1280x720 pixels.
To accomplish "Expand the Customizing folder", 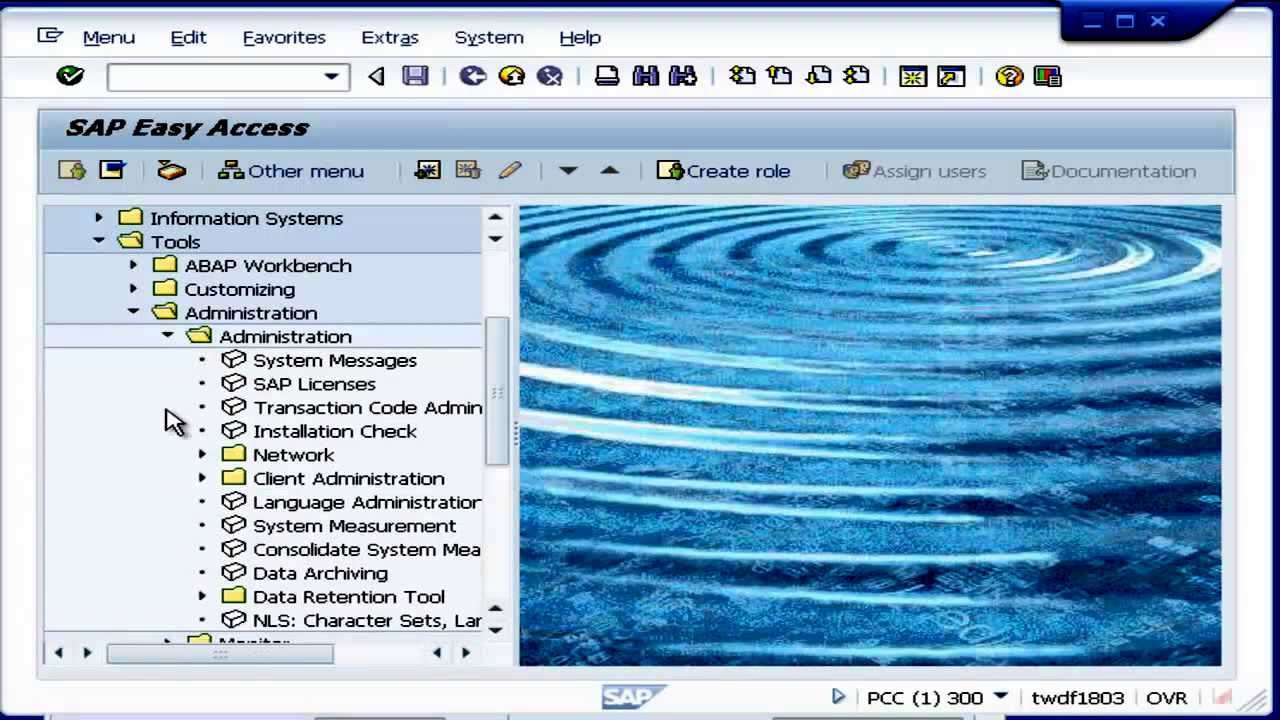I will pos(133,289).
